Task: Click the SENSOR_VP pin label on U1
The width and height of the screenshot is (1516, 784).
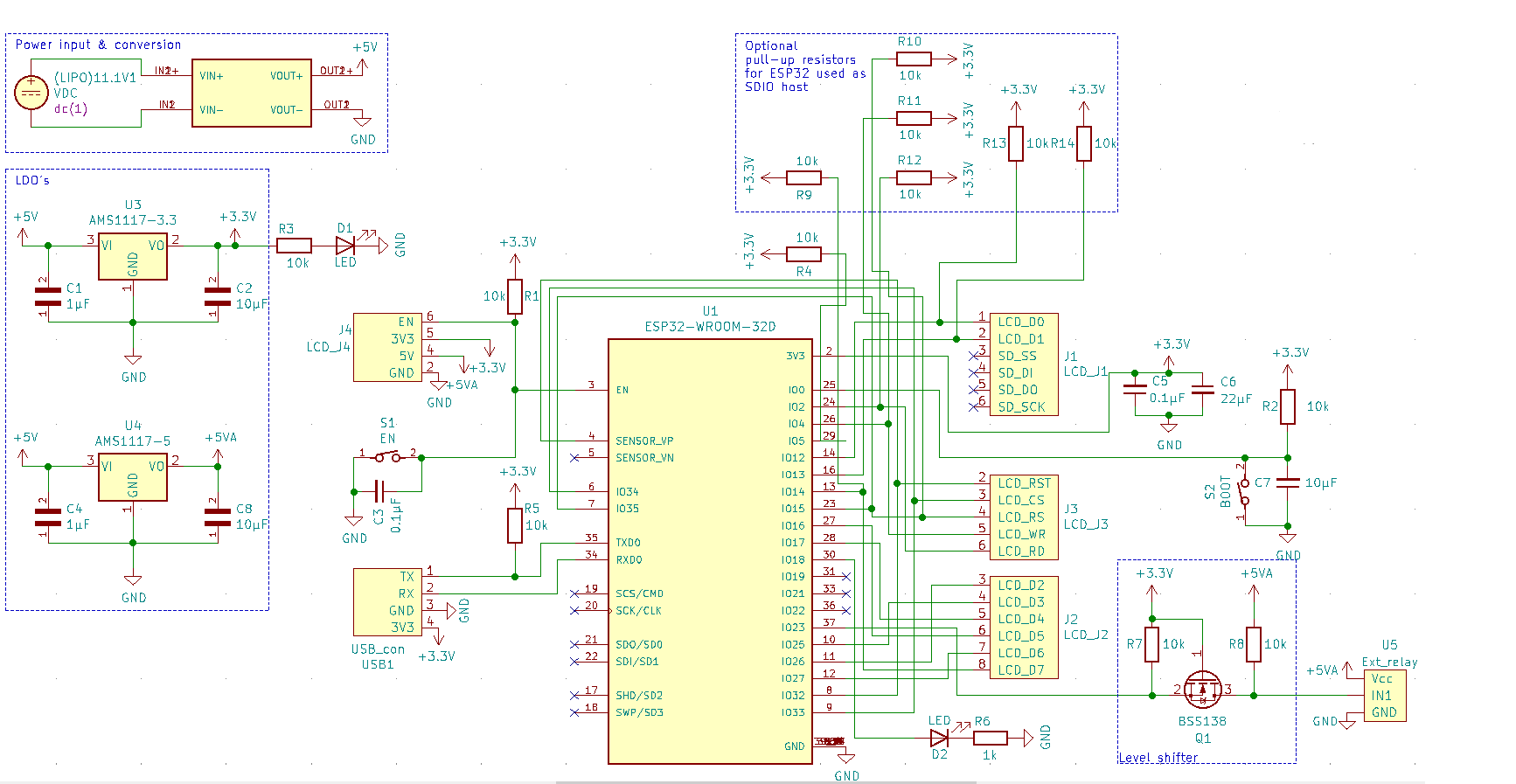Action: 644,441
